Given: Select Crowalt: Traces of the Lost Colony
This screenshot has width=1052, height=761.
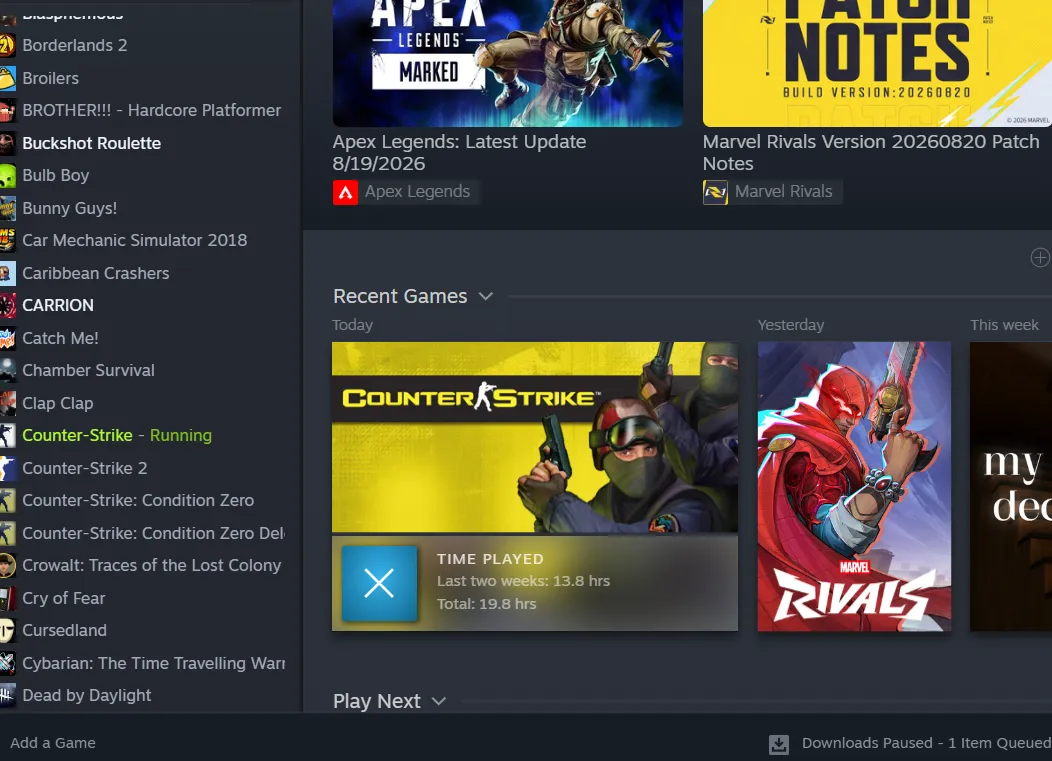Looking at the screenshot, I should point(150,566).
